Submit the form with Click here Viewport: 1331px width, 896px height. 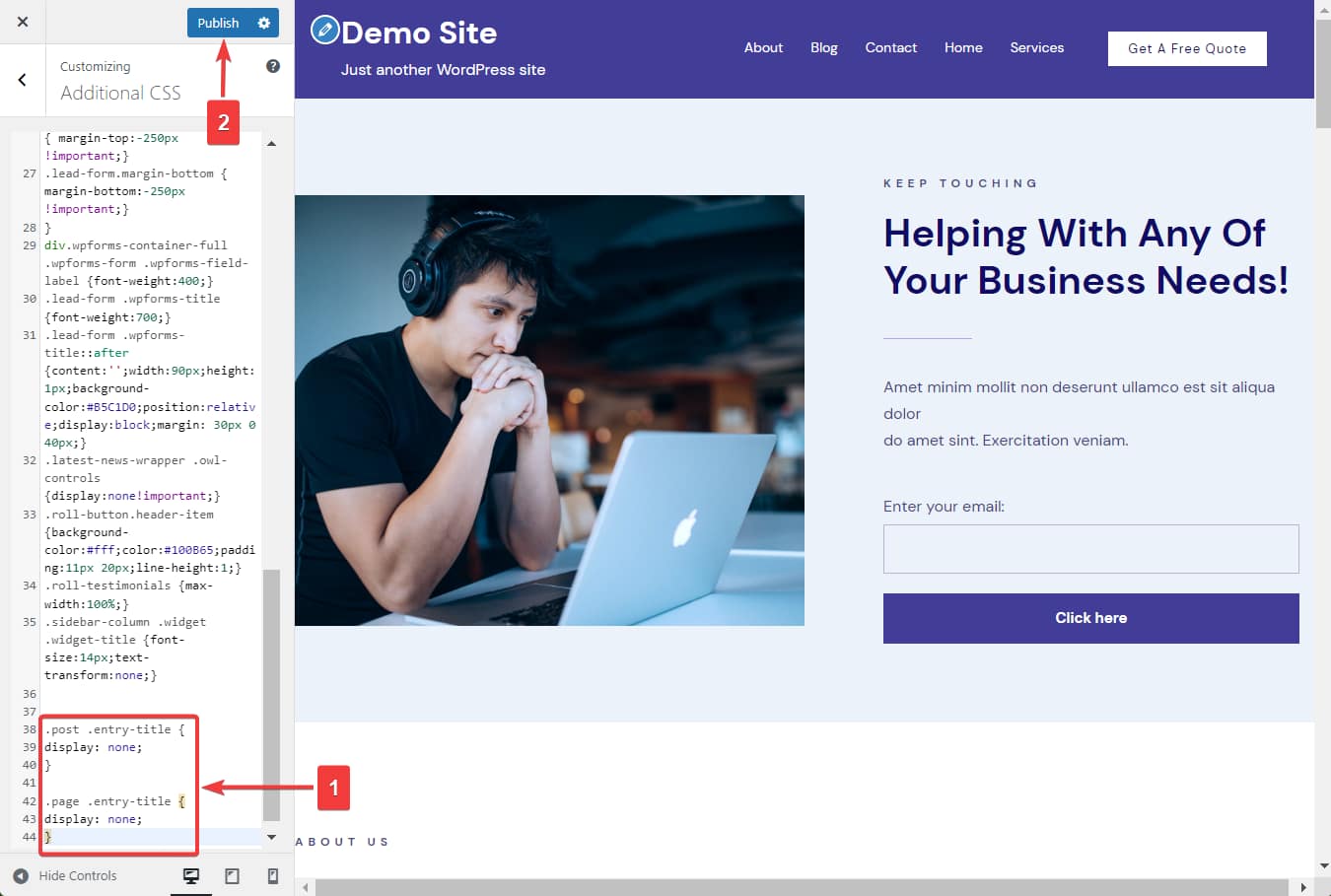tap(1090, 618)
